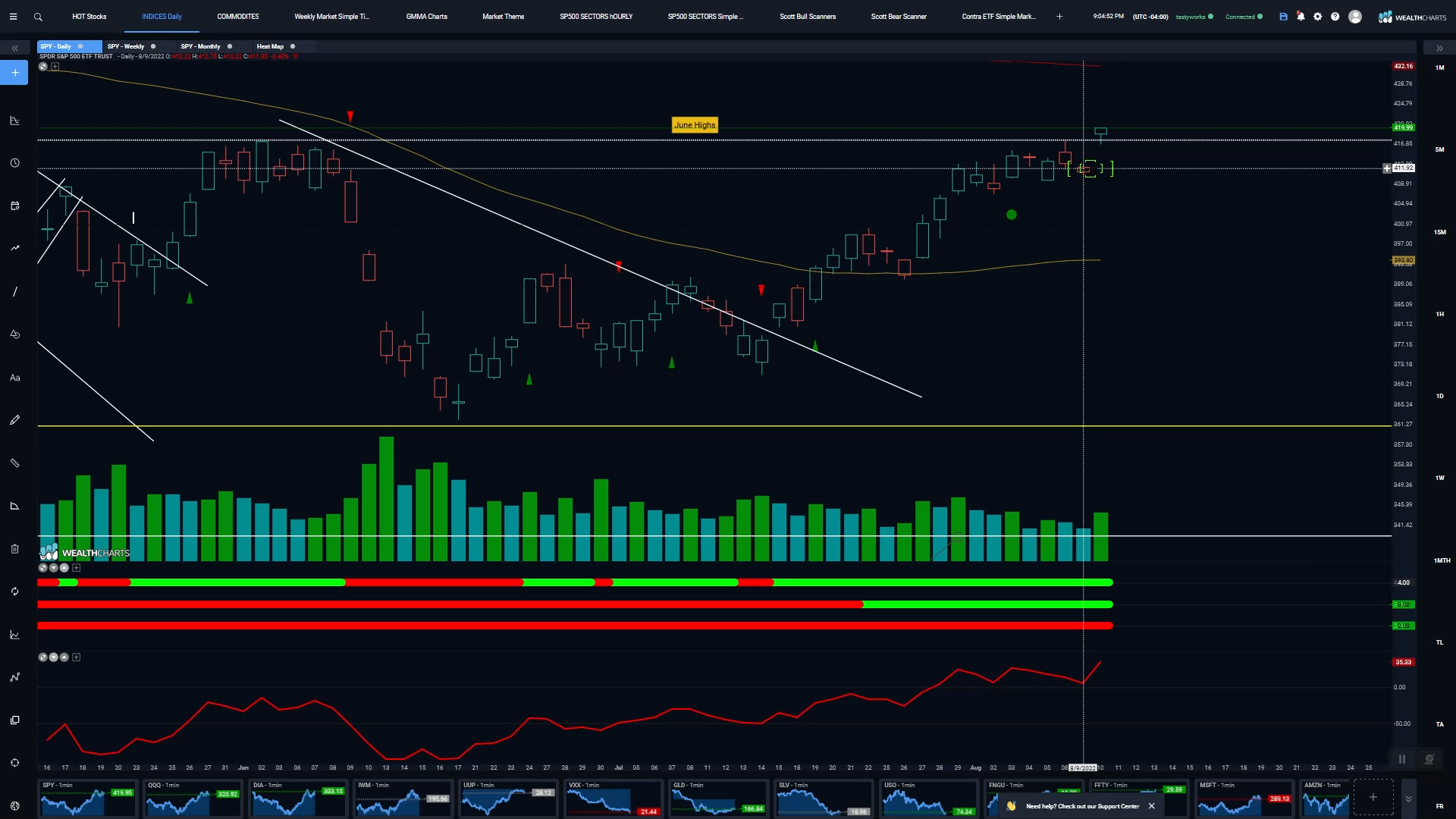Image resolution: width=1456 pixels, height=819 pixels.
Task: Select the triangle angle tool
Action: [x=14, y=506]
